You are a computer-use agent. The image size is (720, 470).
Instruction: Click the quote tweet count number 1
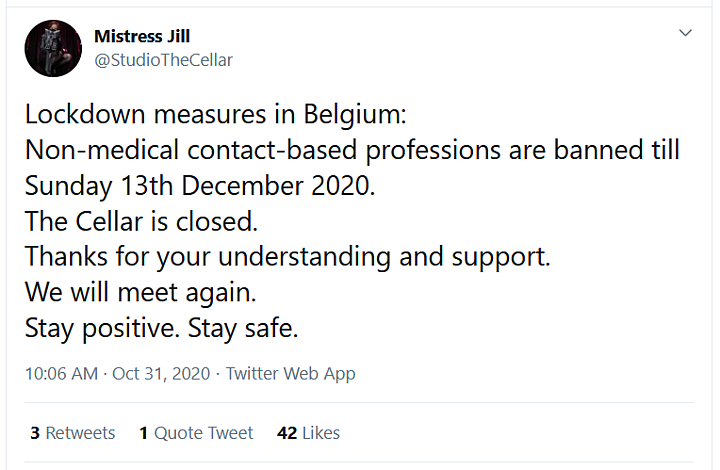[144, 433]
